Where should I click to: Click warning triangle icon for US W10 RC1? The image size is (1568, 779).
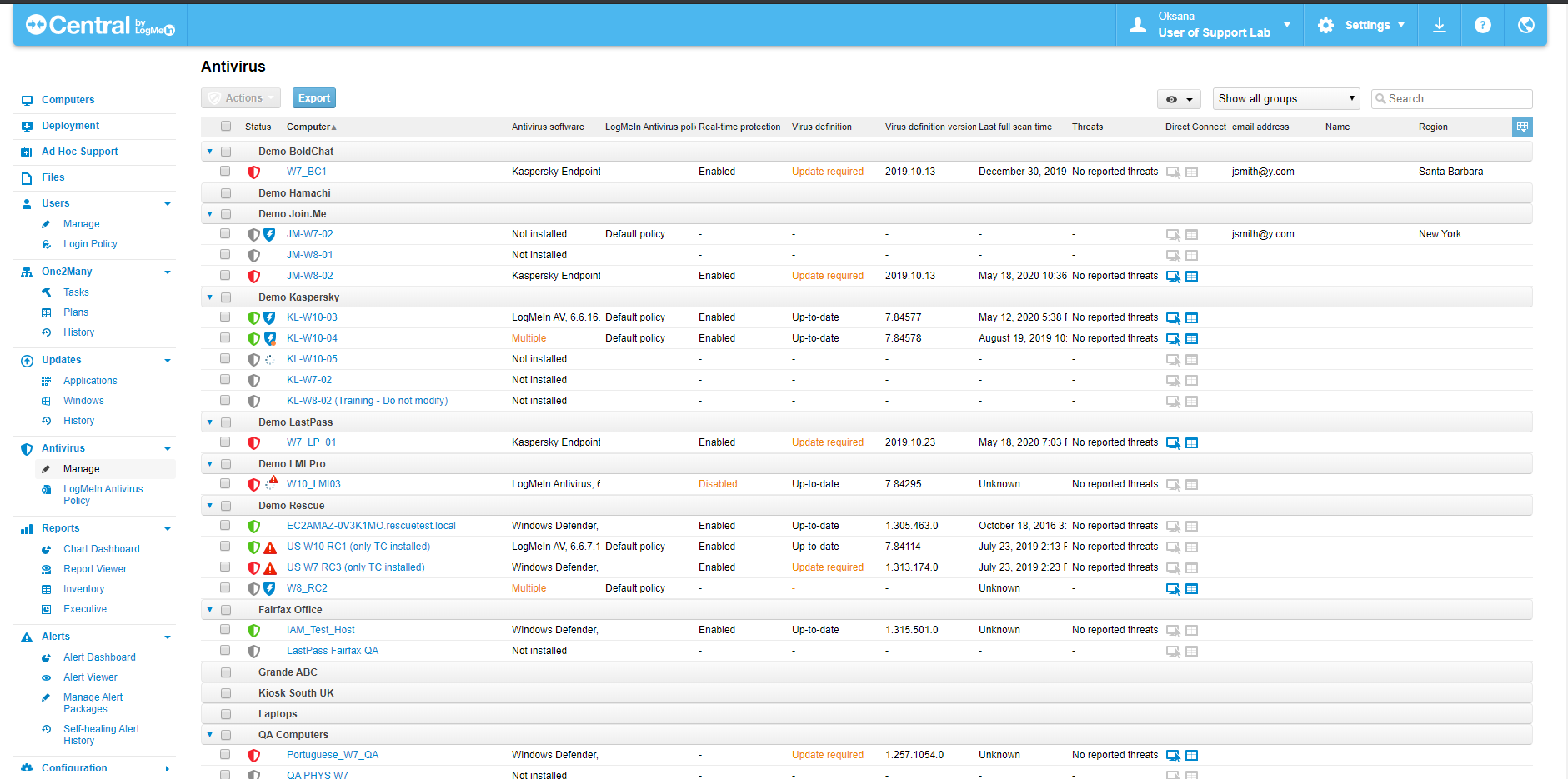[270, 547]
